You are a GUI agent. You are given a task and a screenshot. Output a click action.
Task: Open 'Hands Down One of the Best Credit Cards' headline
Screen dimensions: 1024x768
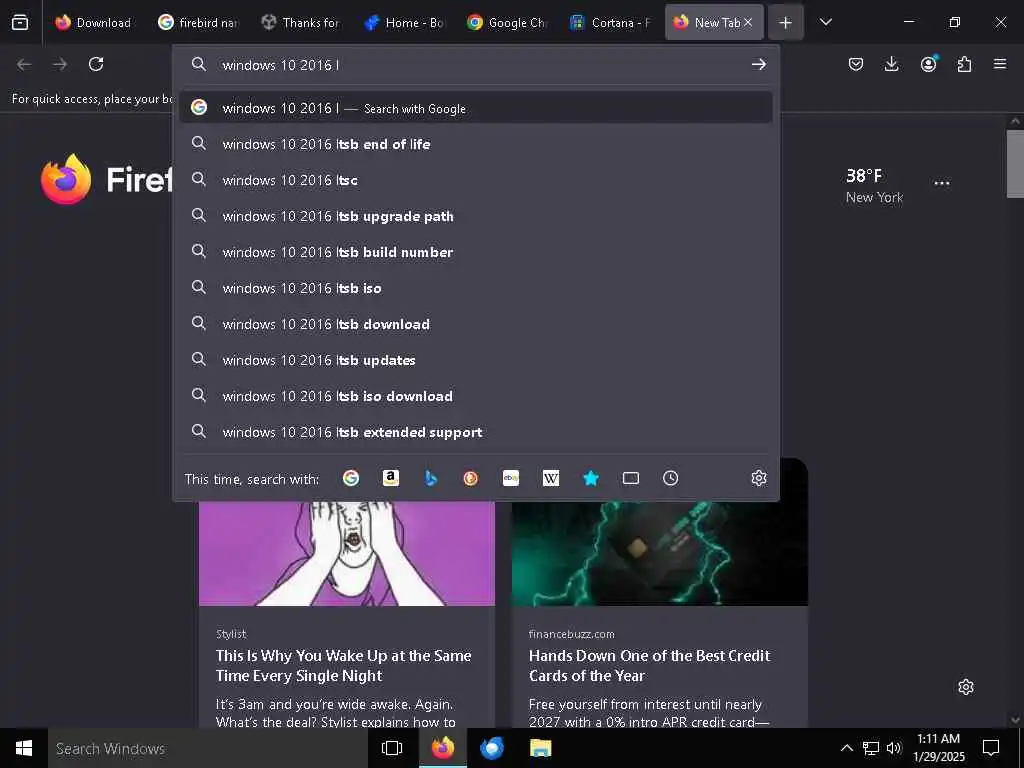(649, 665)
